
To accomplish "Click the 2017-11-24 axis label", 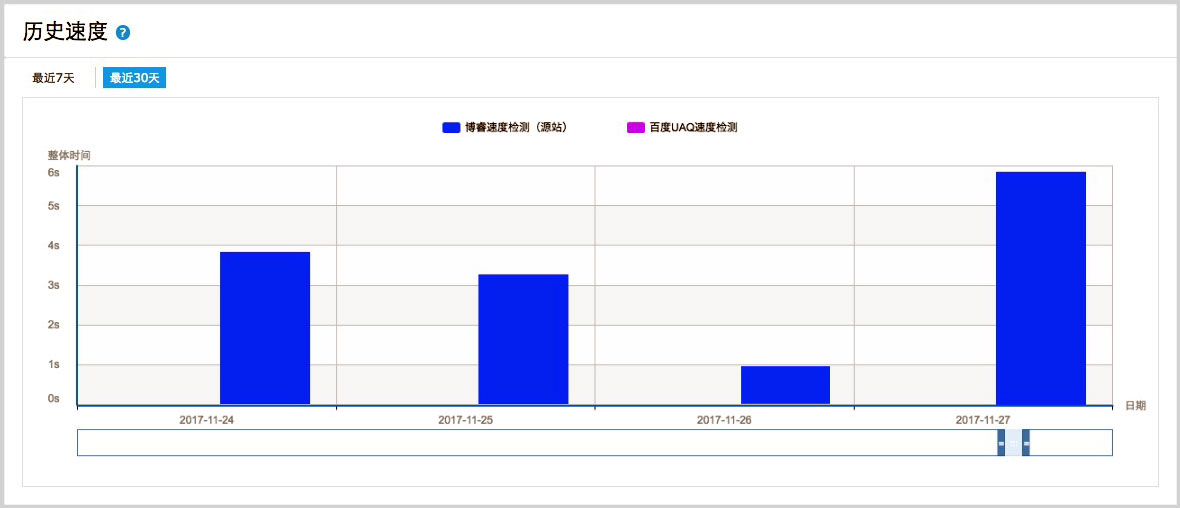I will point(206,420).
